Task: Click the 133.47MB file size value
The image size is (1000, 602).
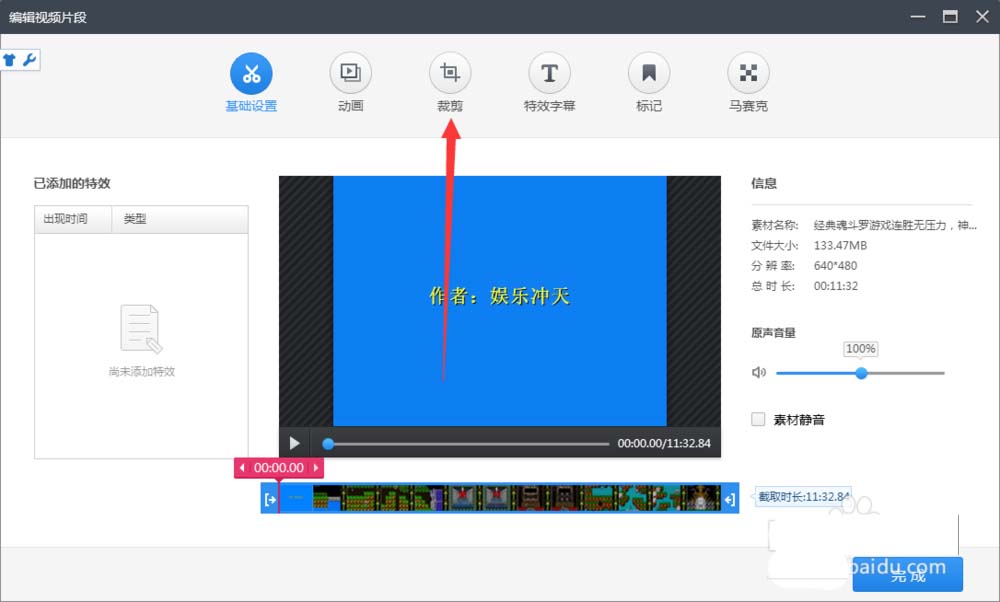Action: (x=840, y=246)
